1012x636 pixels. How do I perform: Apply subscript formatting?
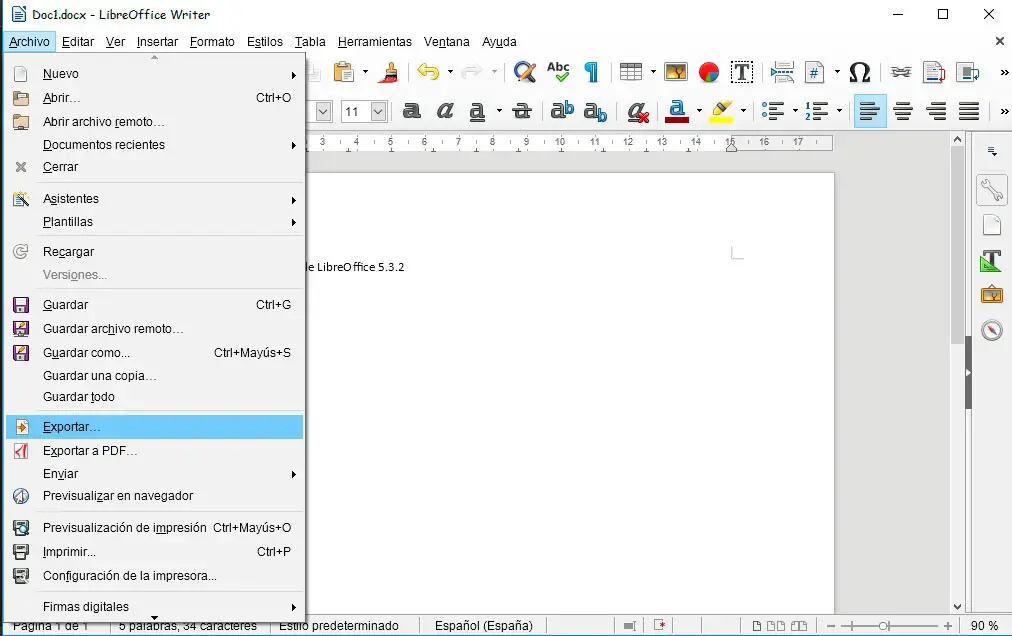pos(595,112)
